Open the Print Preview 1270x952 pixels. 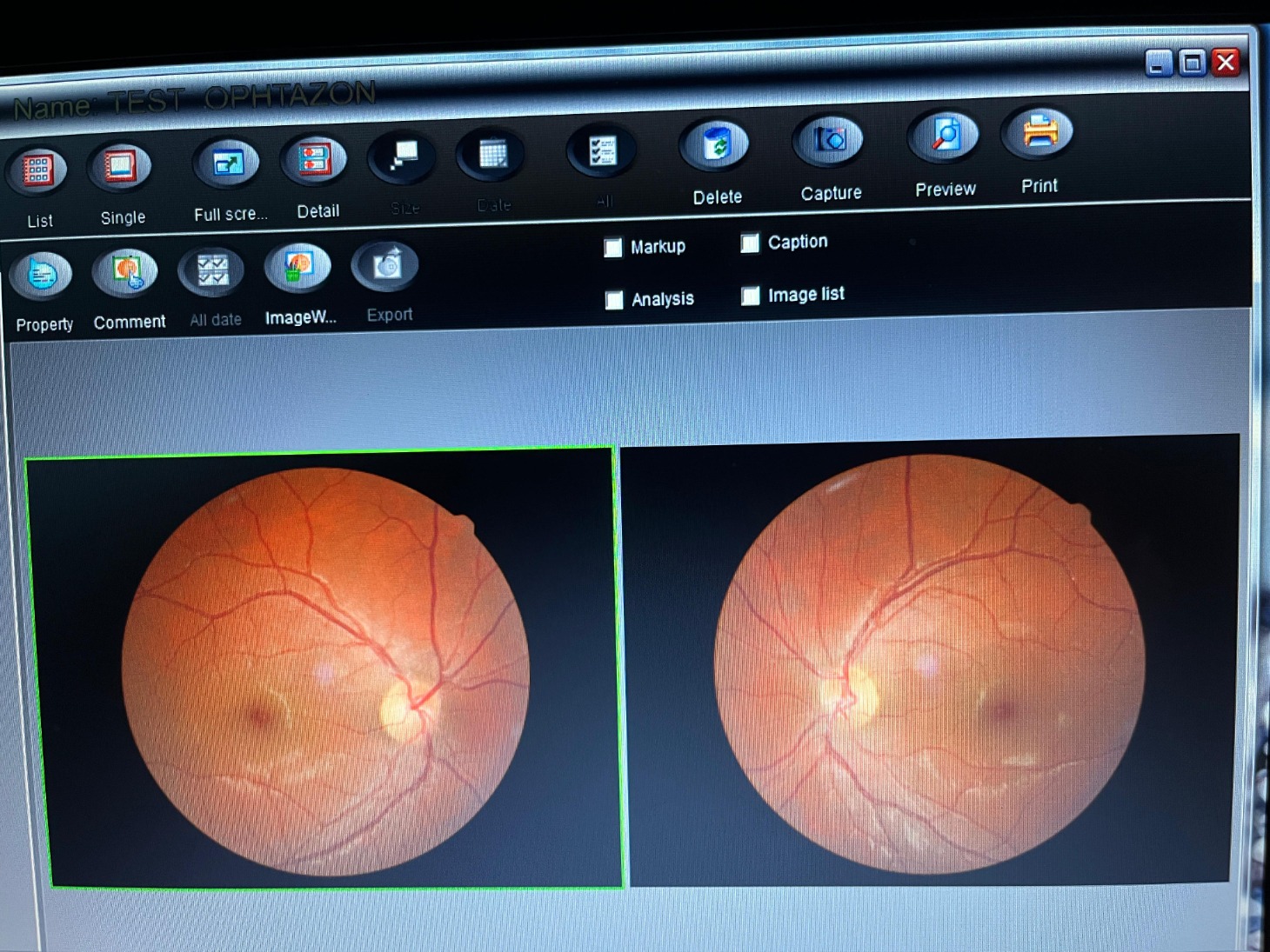[x=943, y=136]
